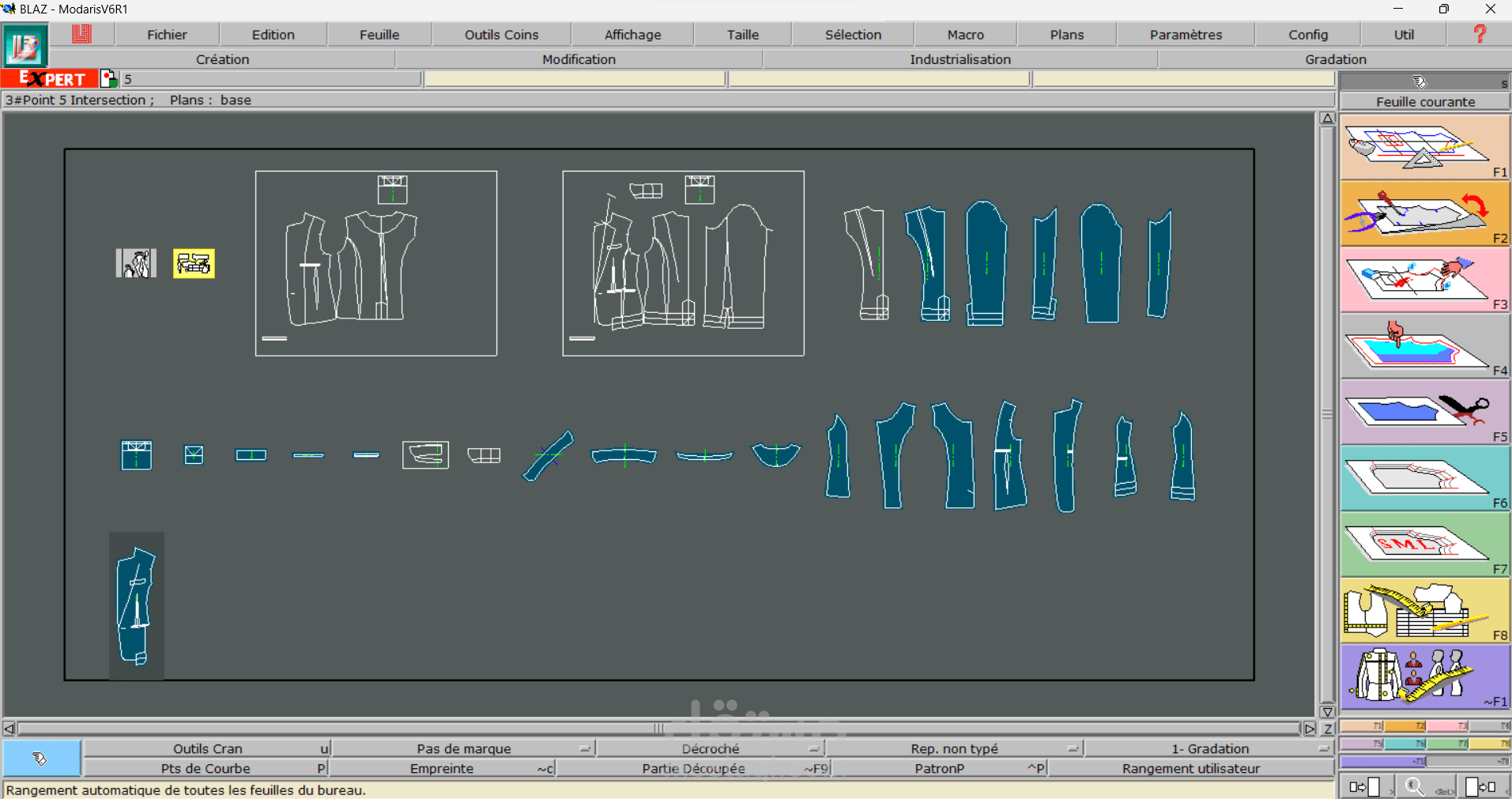This screenshot has height=799, width=1512.
Task: Toggle the Partie Découpée display option
Action: 693,768
